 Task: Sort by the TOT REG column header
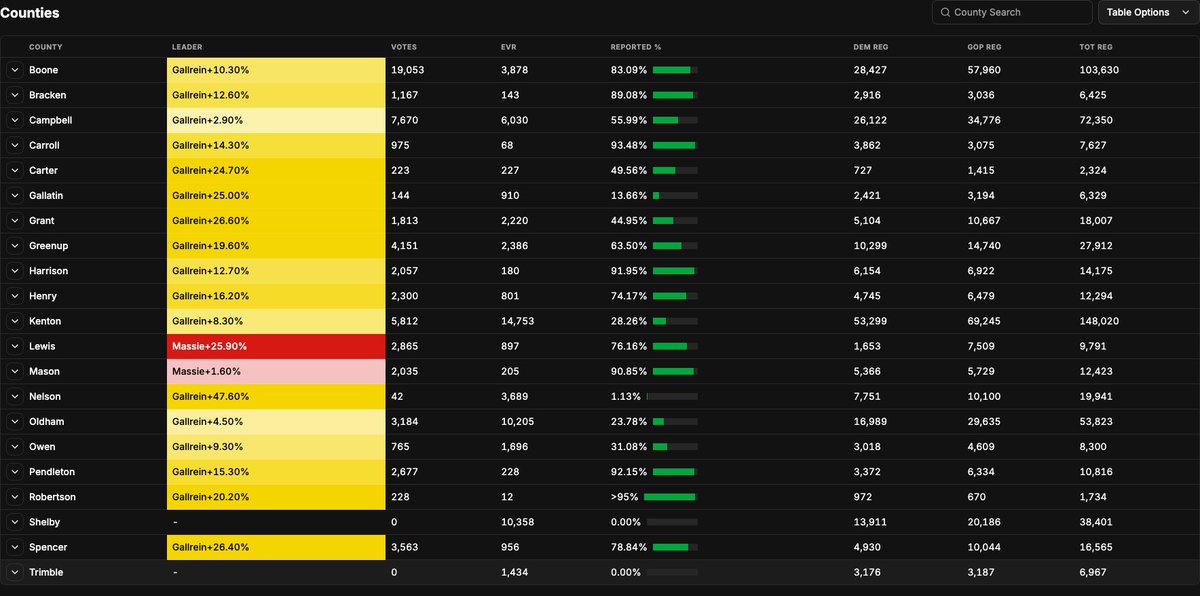point(1096,47)
